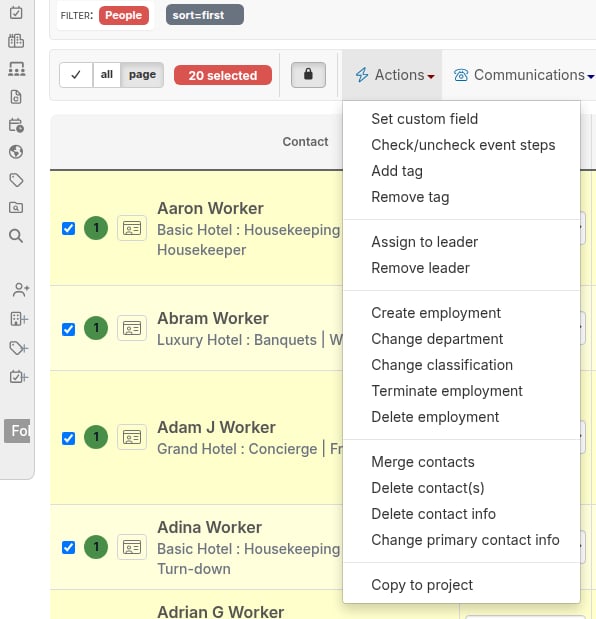Click the lock button in toolbar
The image size is (596, 619).
(x=308, y=75)
